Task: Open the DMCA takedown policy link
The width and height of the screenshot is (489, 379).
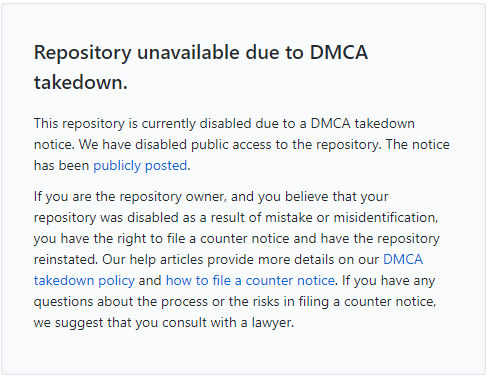Action: click(84, 281)
